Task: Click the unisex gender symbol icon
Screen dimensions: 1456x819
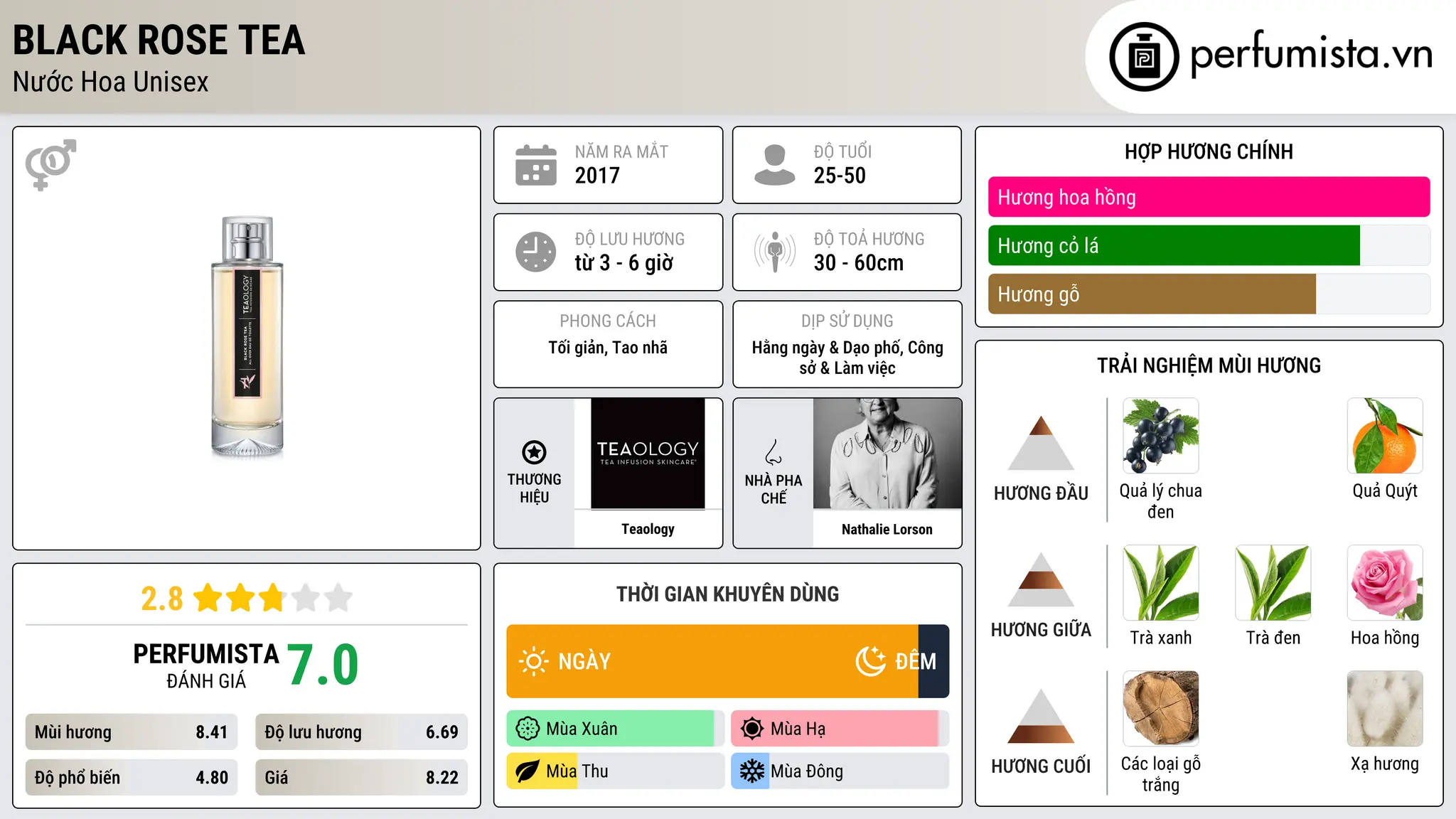Action: pos(50,164)
